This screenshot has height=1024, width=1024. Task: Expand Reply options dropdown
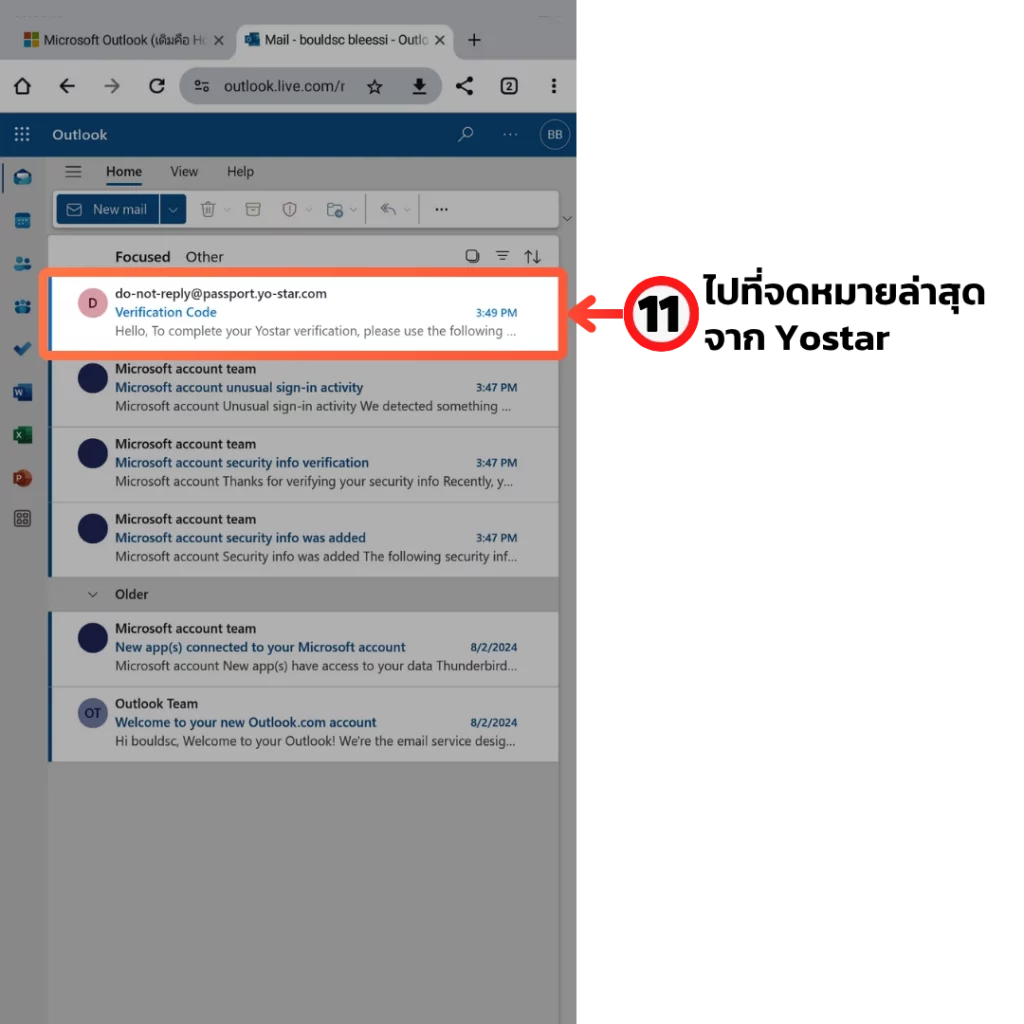(x=407, y=210)
